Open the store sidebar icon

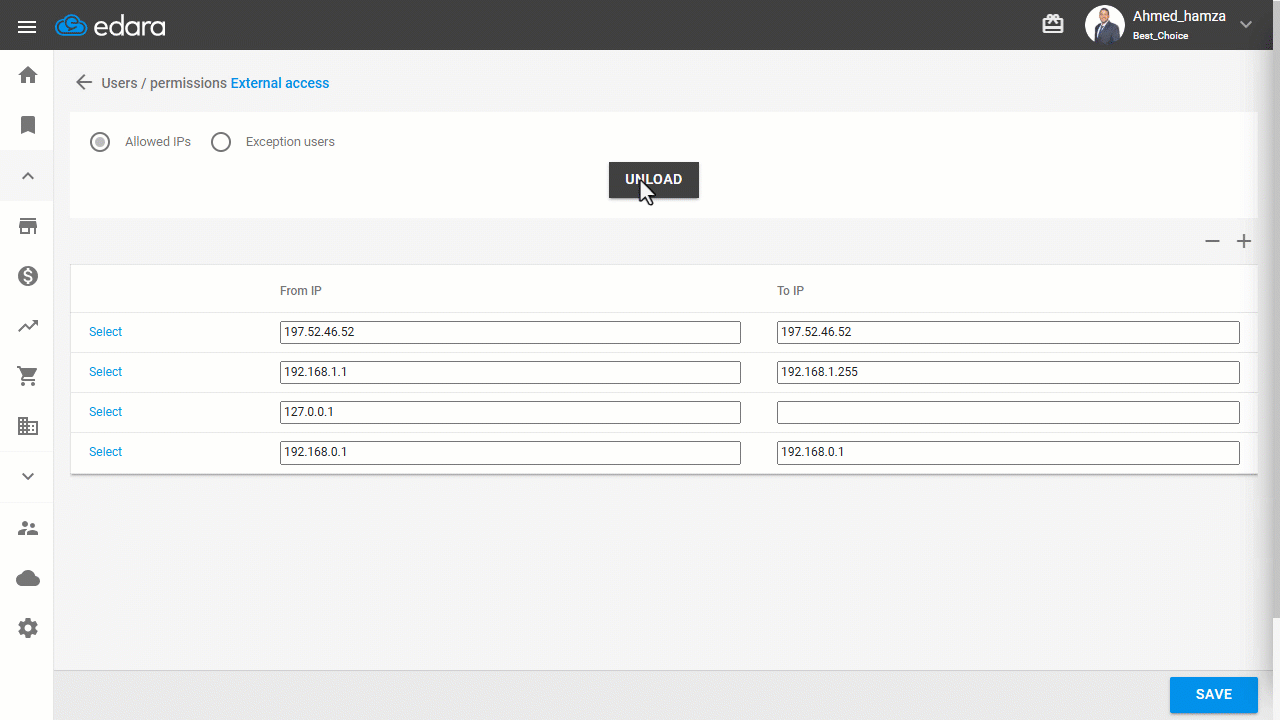point(28,226)
